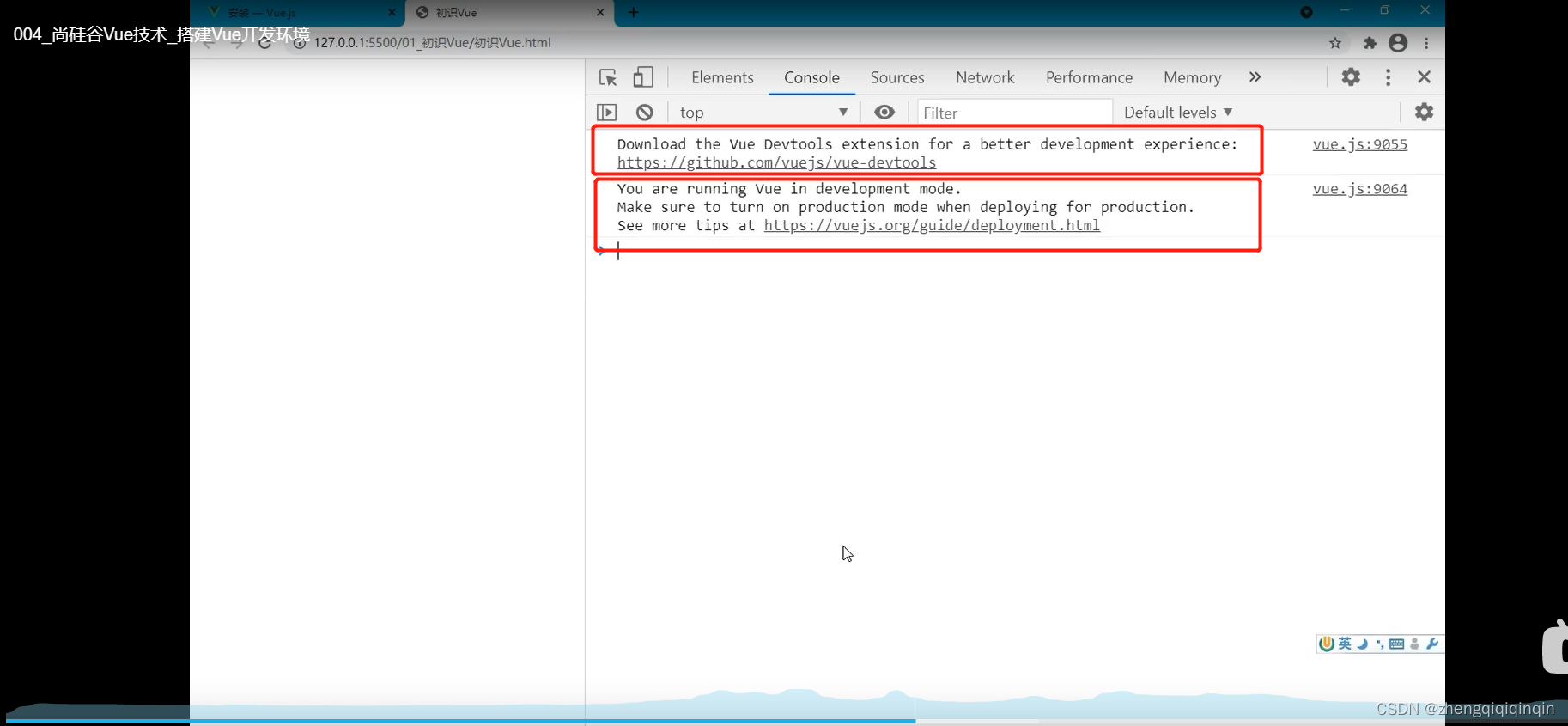
Task: Clear the console output
Action: pyautogui.click(x=645, y=113)
